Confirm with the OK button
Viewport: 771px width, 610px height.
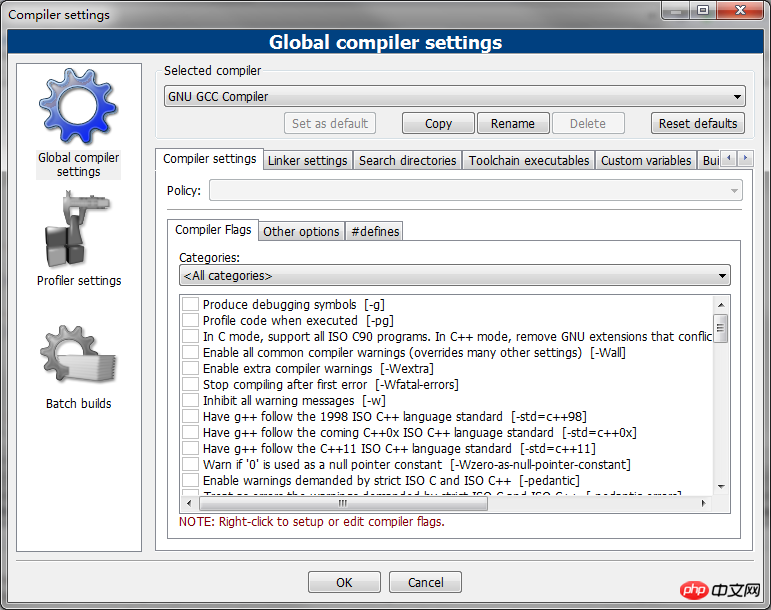click(344, 582)
